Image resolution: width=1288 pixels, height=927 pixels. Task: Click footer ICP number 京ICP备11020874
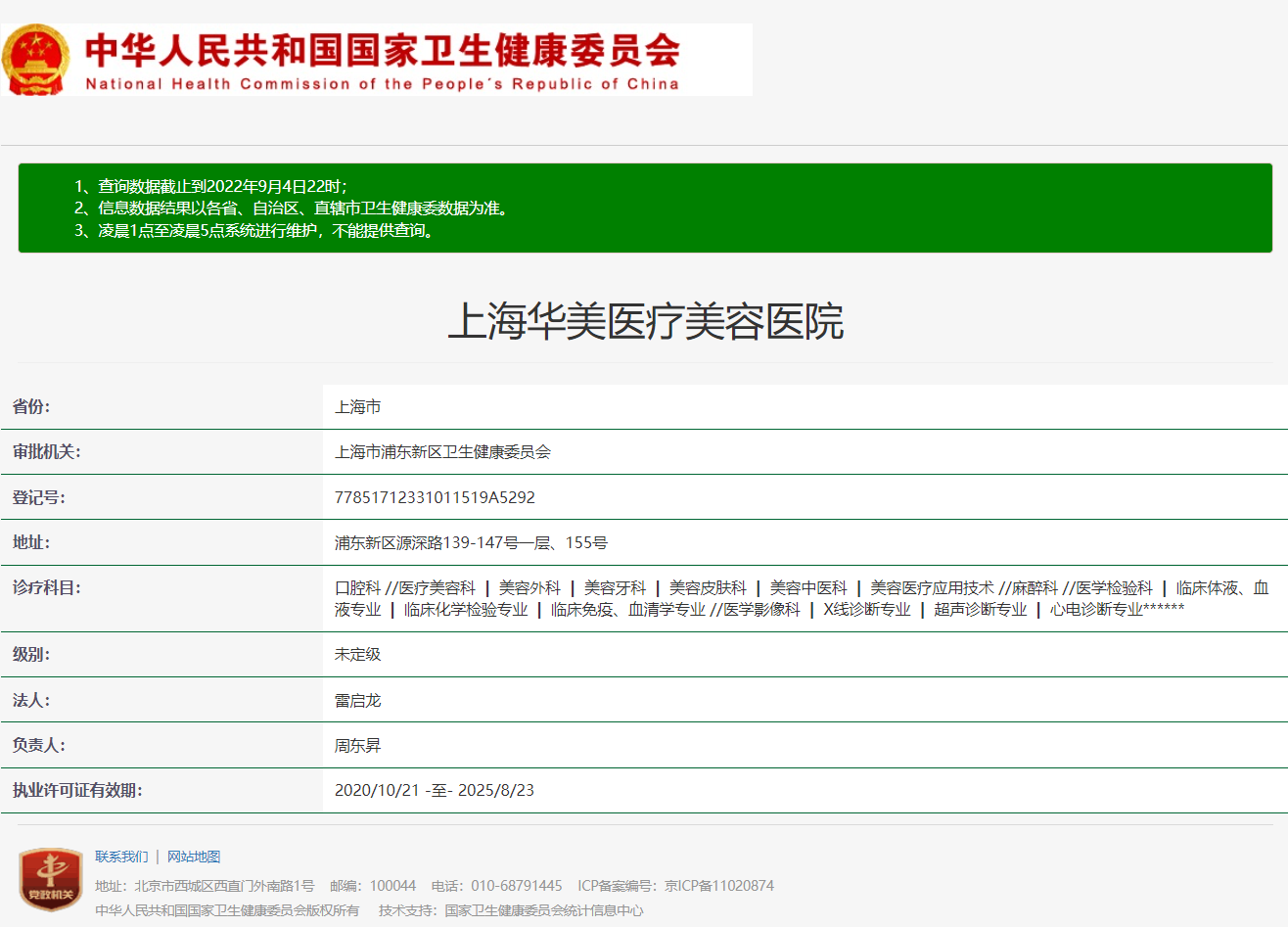(x=719, y=886)
